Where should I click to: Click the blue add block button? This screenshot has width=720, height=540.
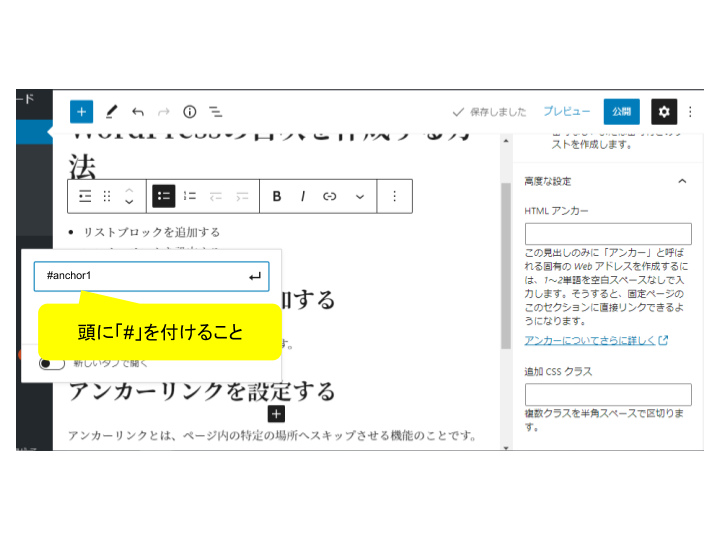point(81,112)
